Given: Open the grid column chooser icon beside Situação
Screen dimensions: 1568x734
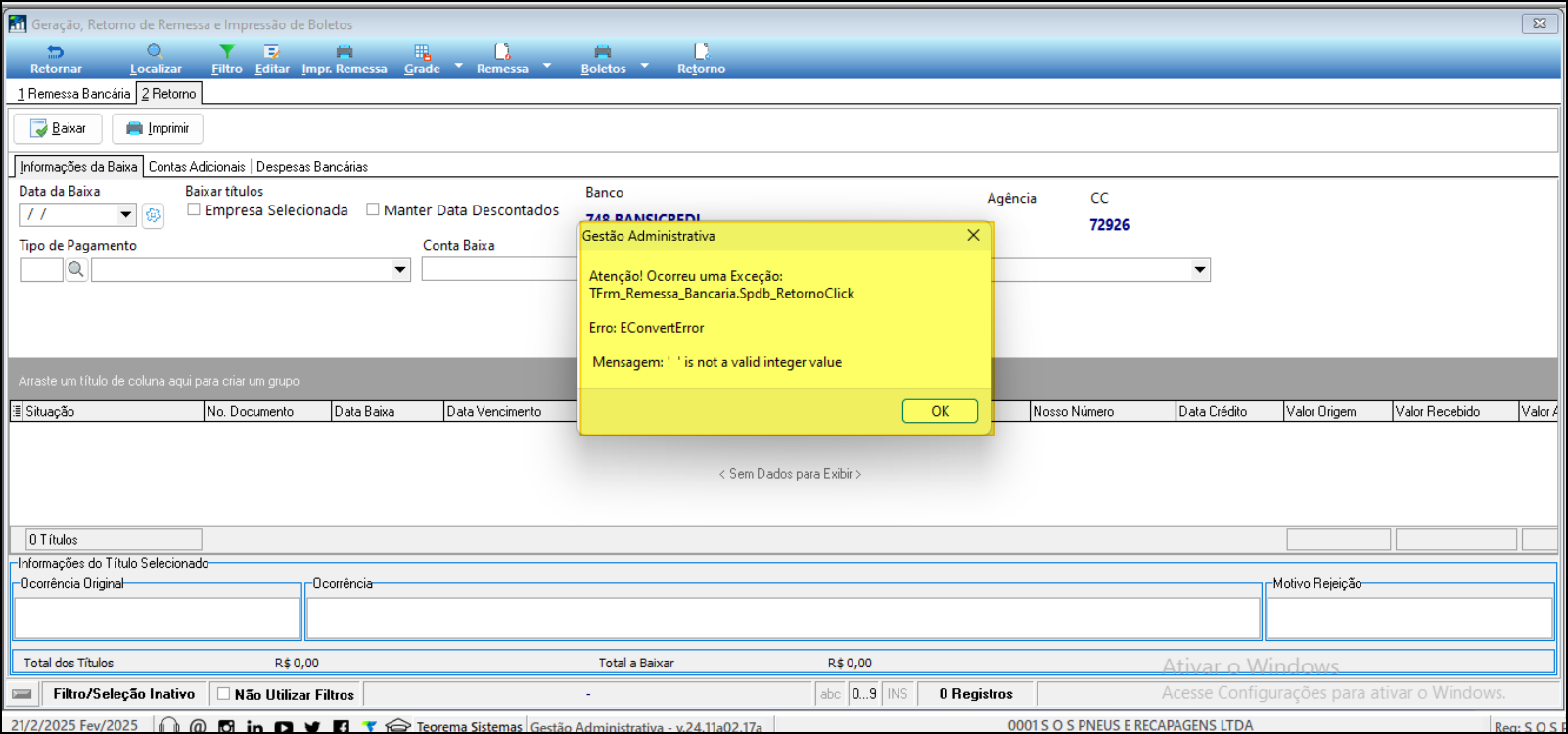Looking at the screenshot, I should click(x=17, y=412).
